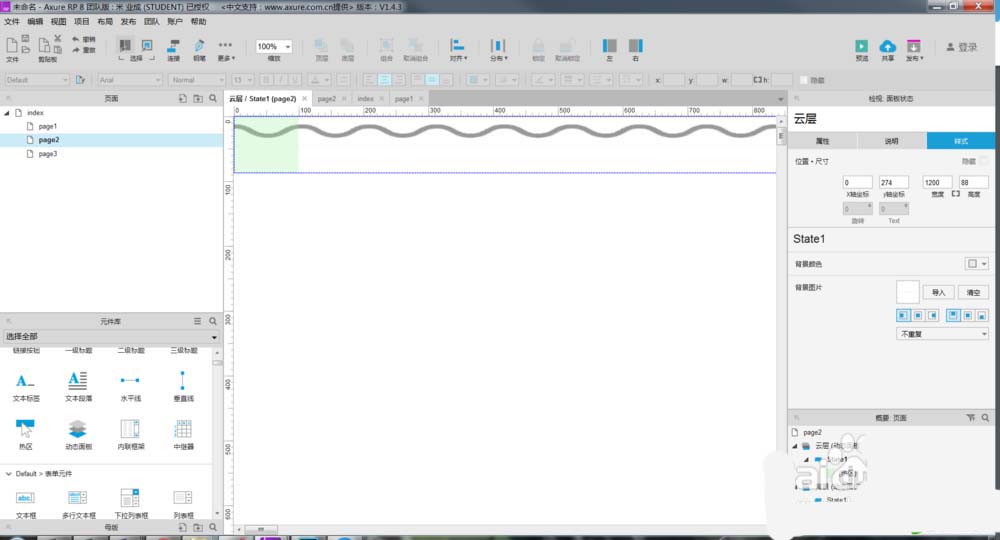
Task: Select the 连接 (Connector) tool
Action: pyautogui.click(x=173, y=46)
